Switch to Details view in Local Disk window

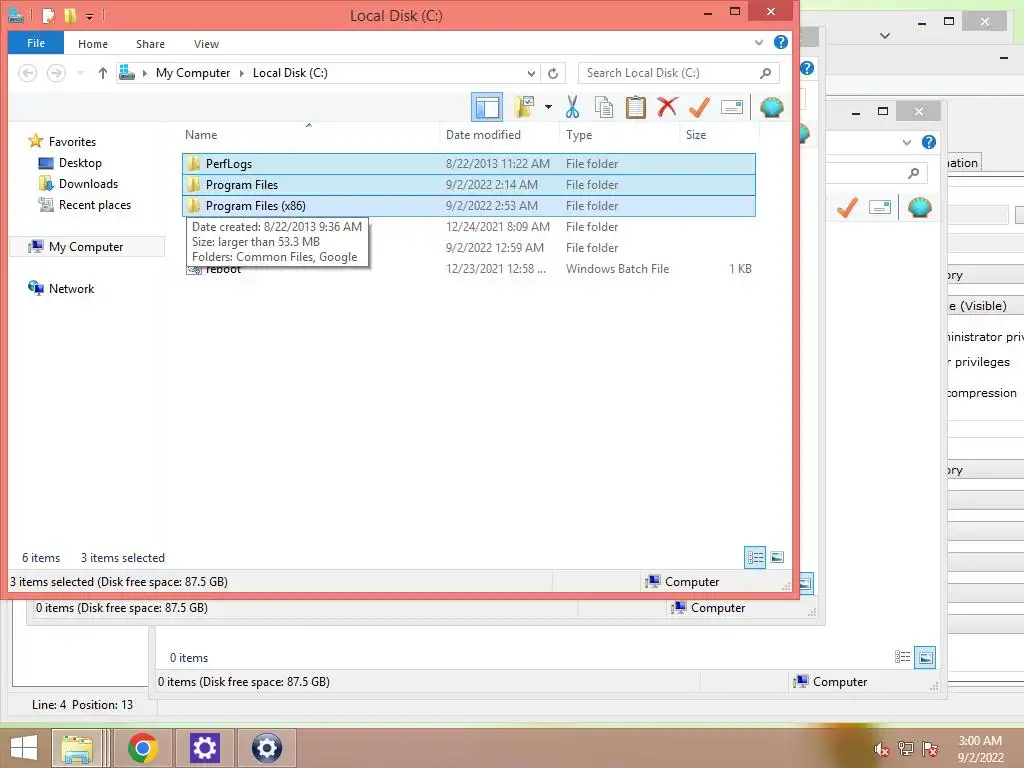click(755, 557)
